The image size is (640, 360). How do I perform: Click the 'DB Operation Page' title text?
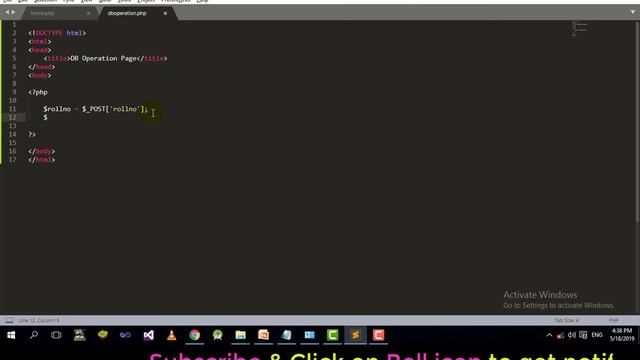[x=104, y=58]
